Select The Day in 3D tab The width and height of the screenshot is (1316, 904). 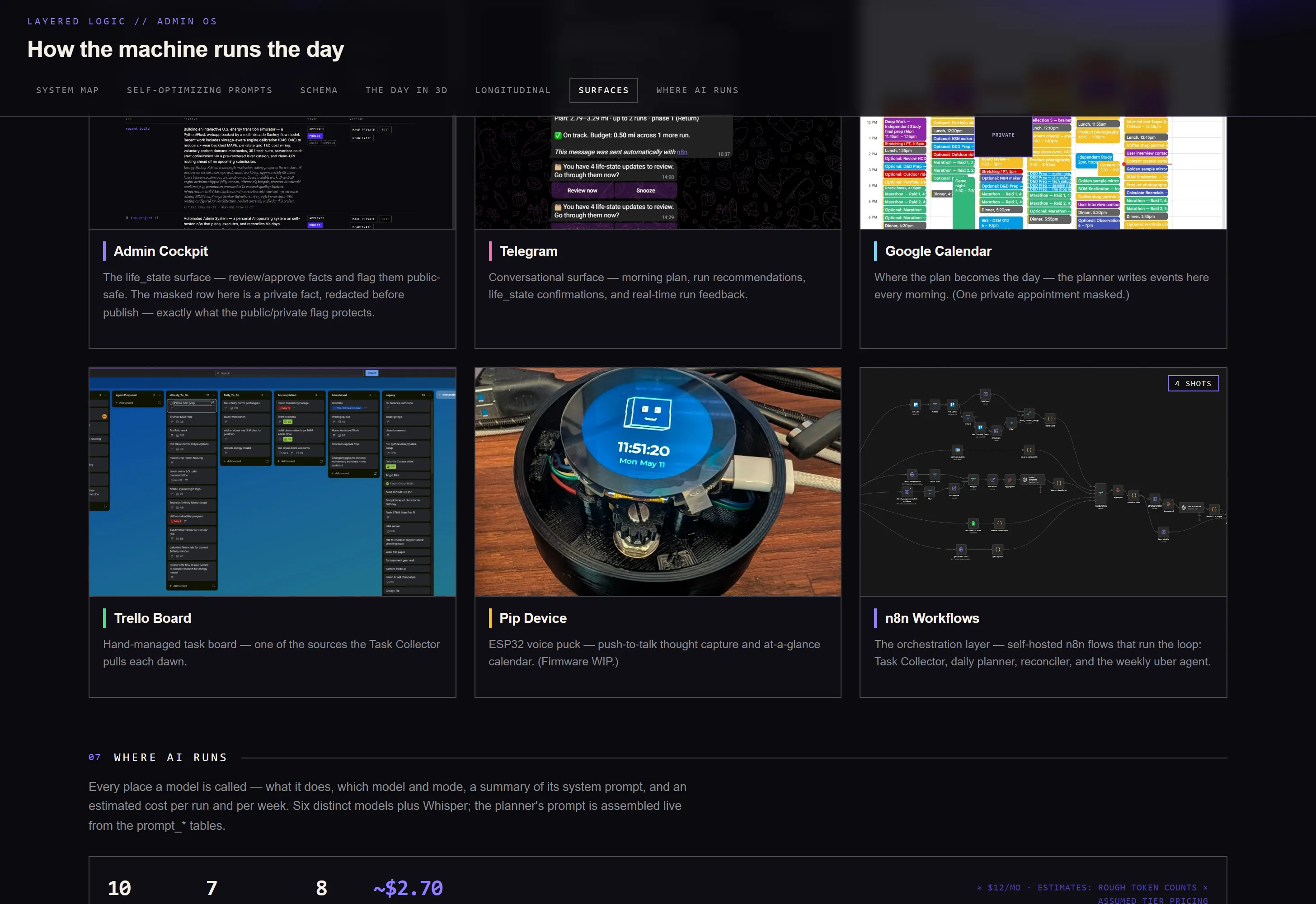406,90
